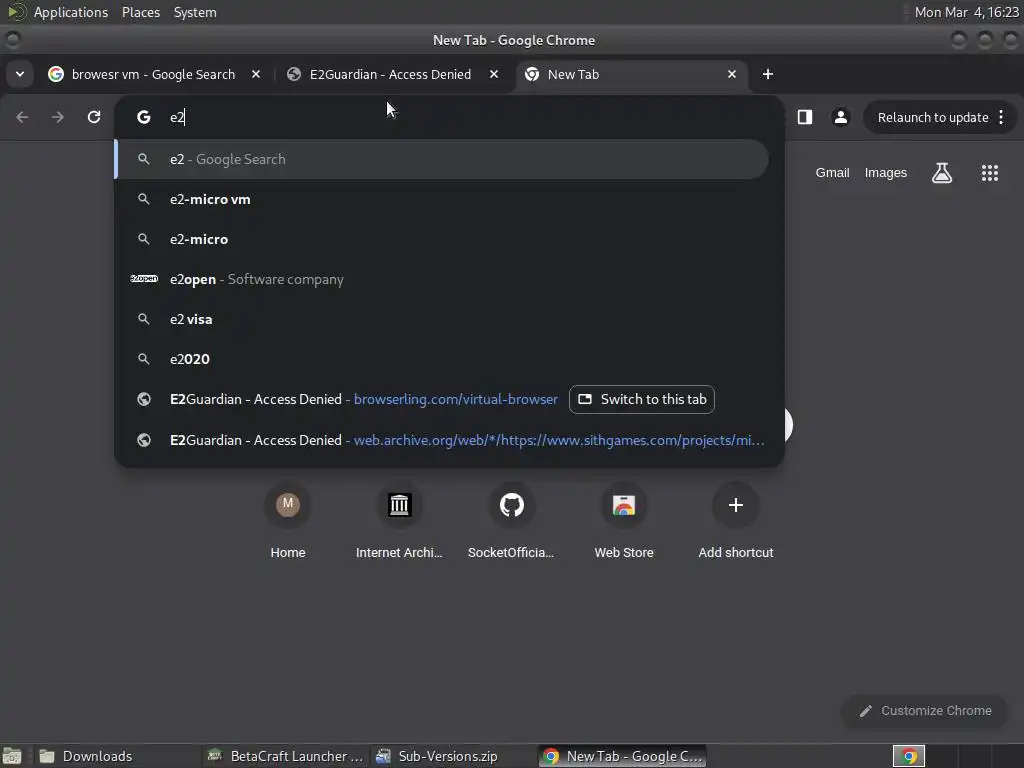
Task: Click the show desktop icon in taskbar
Action: (x=12, y=756)
